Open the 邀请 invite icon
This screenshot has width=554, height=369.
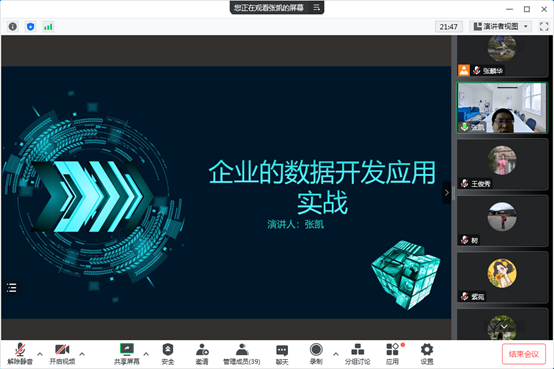pos(202,354)
